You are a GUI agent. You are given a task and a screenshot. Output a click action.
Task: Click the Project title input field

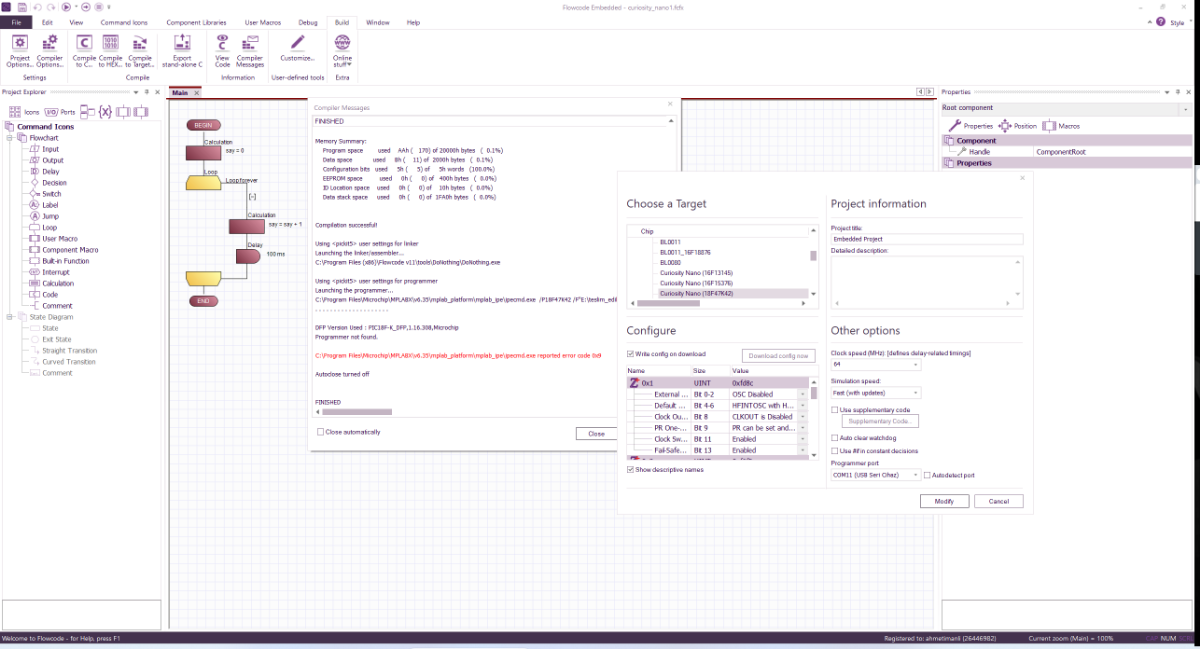coord(927,239)
